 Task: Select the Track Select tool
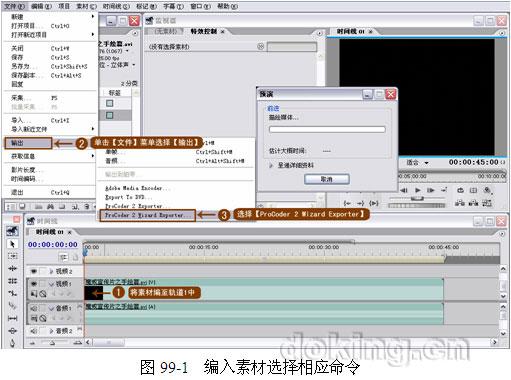[12, 256]
